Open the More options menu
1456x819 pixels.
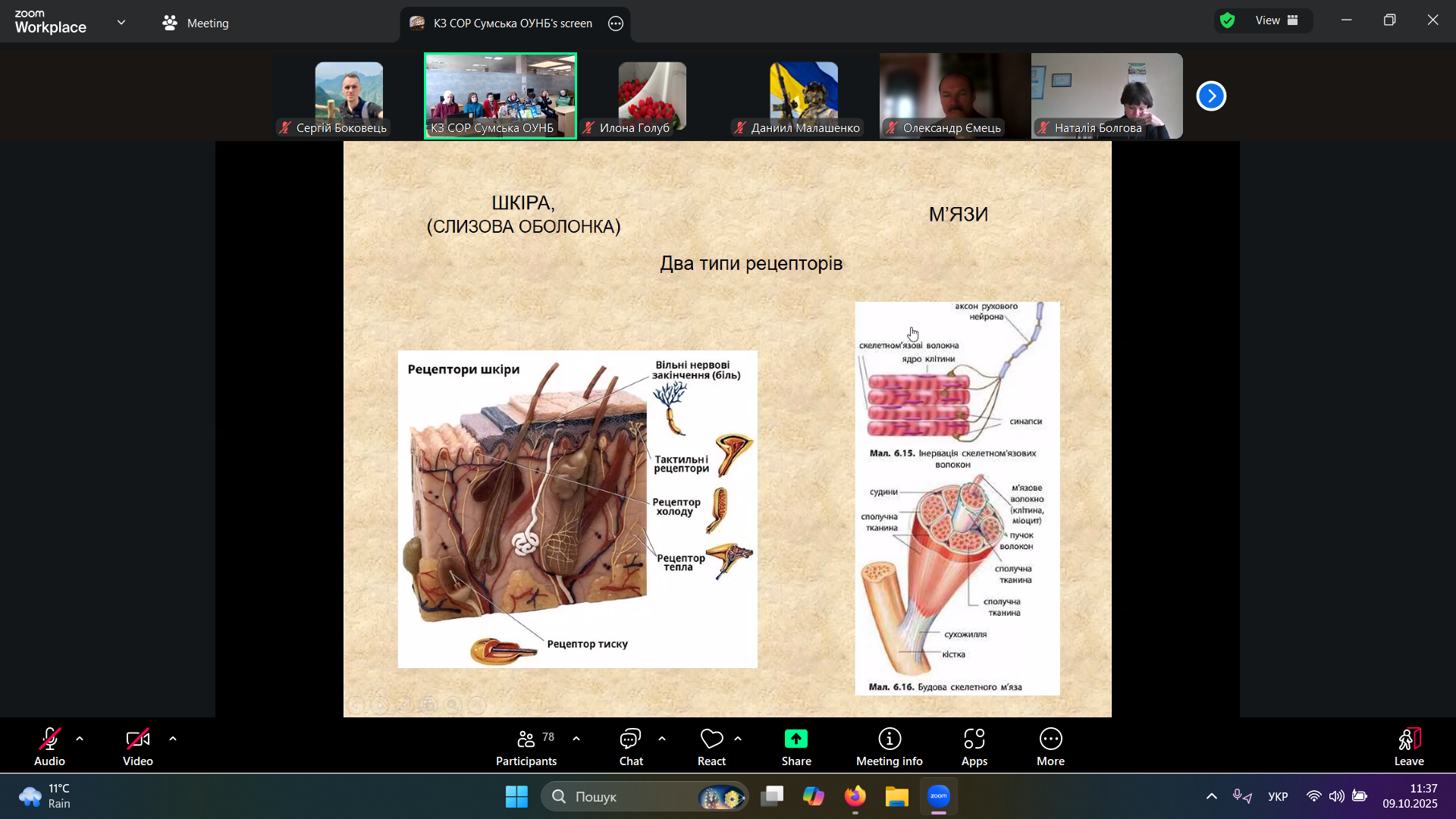(1050, 747)
